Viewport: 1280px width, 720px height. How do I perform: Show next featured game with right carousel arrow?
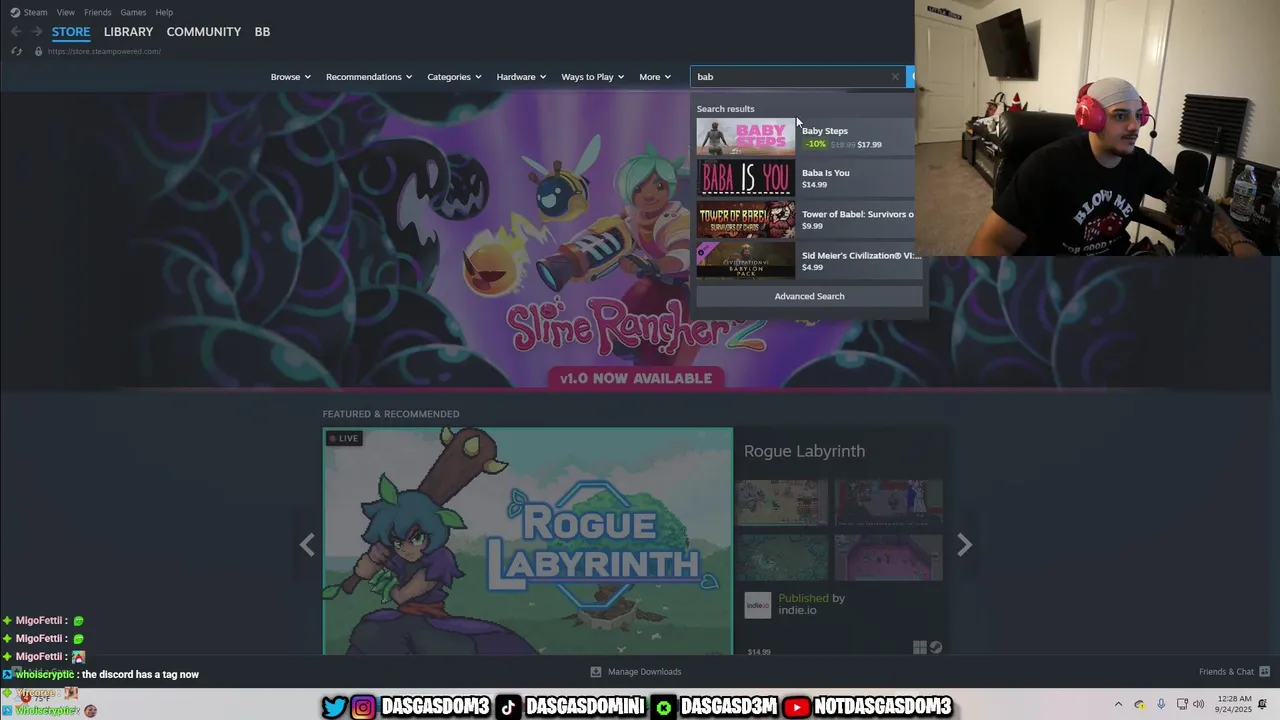click(x=964, y=545)
